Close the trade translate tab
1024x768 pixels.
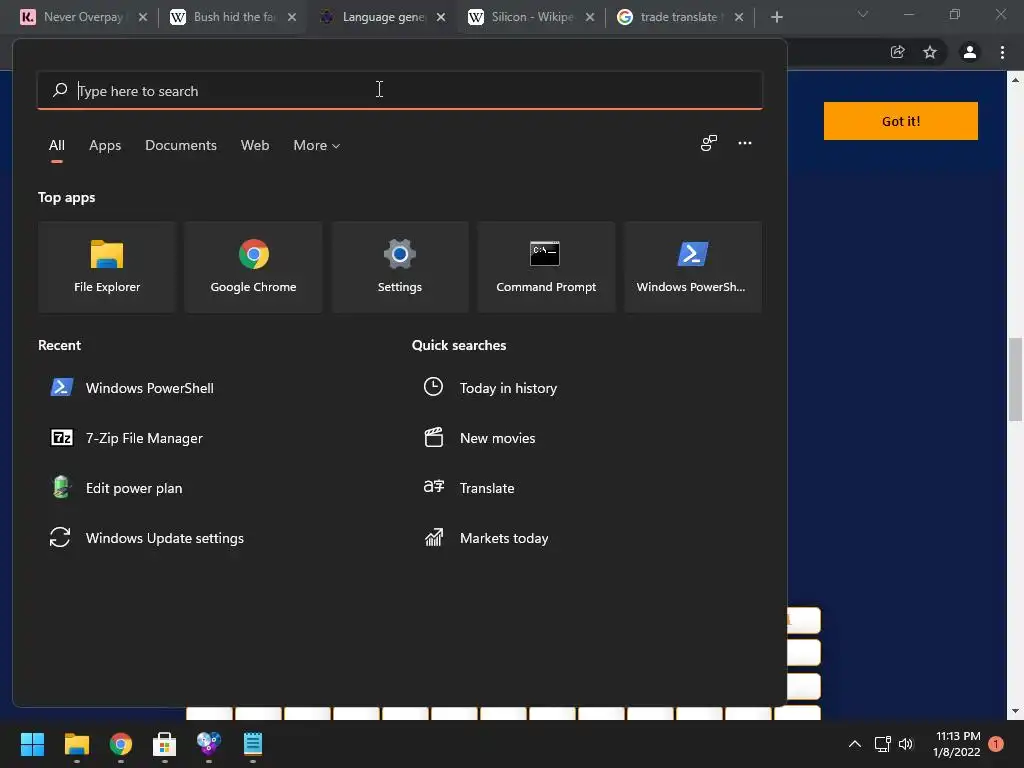pos(739,18)
